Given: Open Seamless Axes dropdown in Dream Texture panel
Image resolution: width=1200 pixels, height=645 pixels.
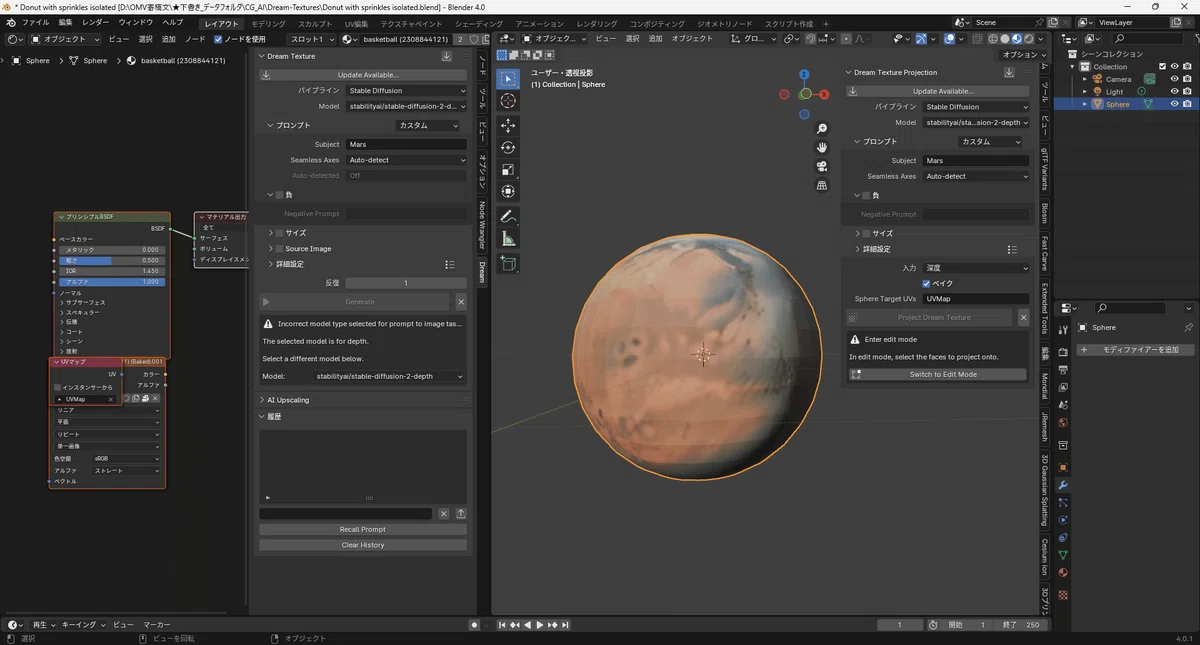Looking at the screenshot, I should pos(406,160).
